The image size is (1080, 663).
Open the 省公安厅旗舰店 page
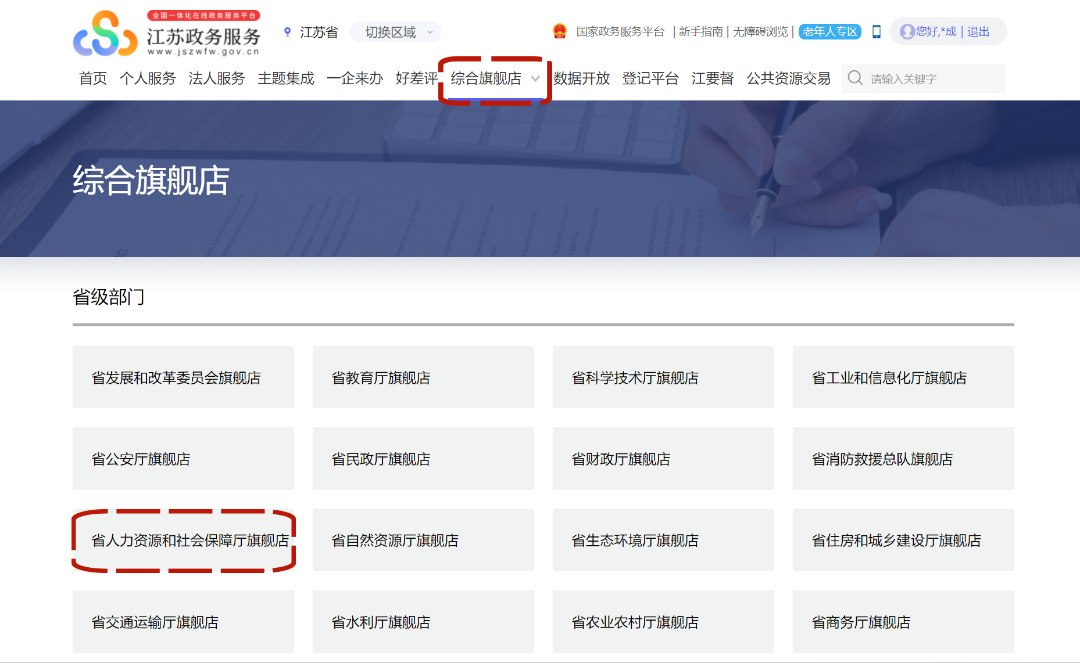pyautogui.click(x=183, y=458)
